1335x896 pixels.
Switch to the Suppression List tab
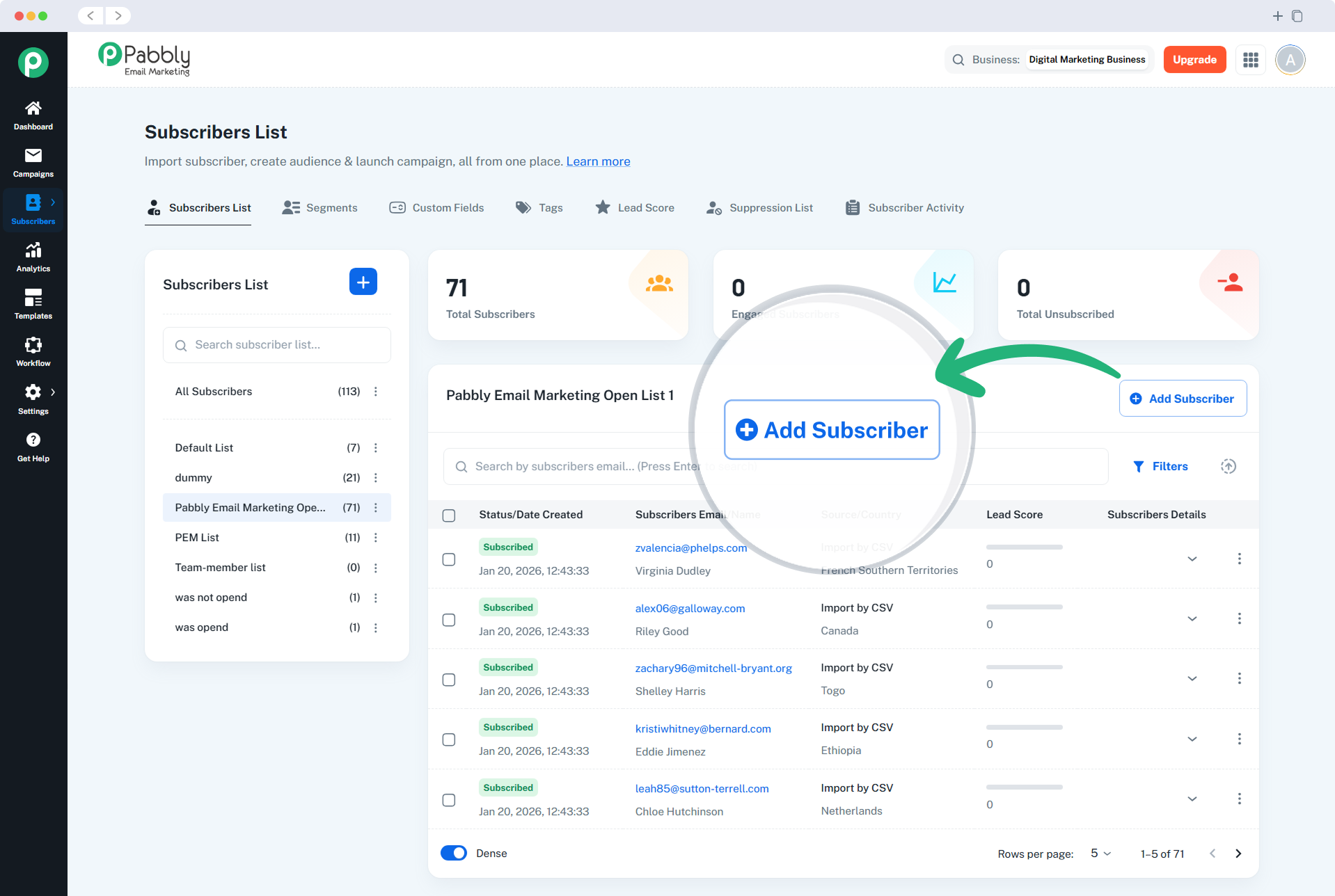coord(759,208)
